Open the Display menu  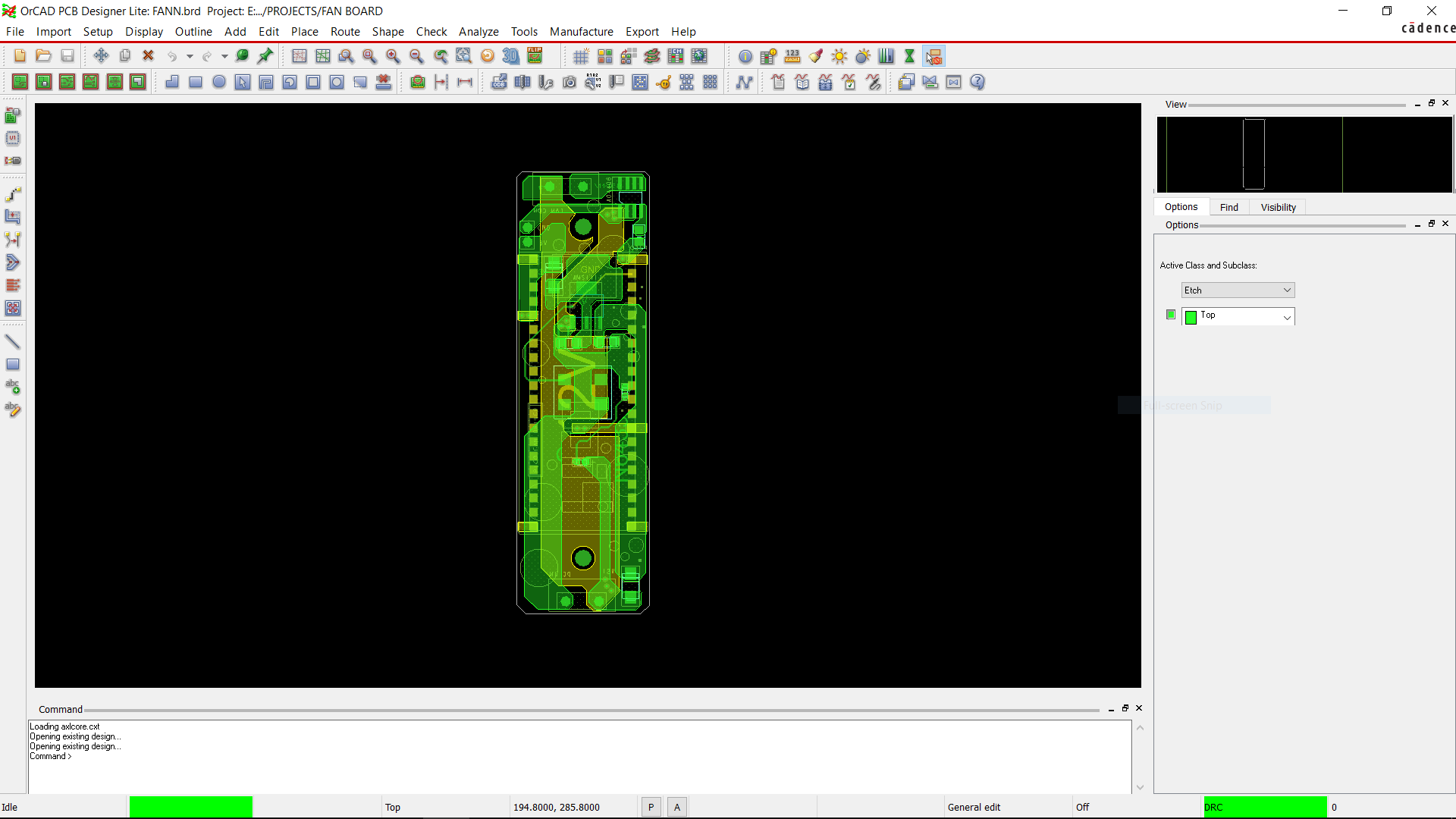click(x=144, y=32)
